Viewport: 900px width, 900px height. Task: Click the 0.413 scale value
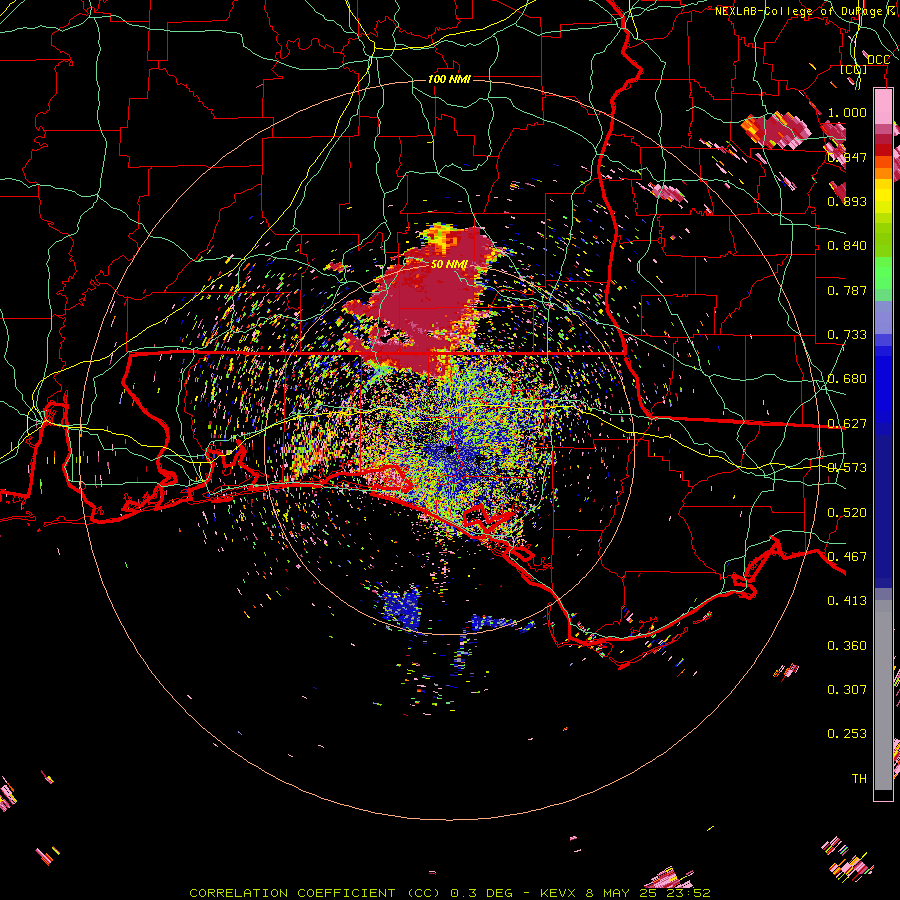click(847, 600)
